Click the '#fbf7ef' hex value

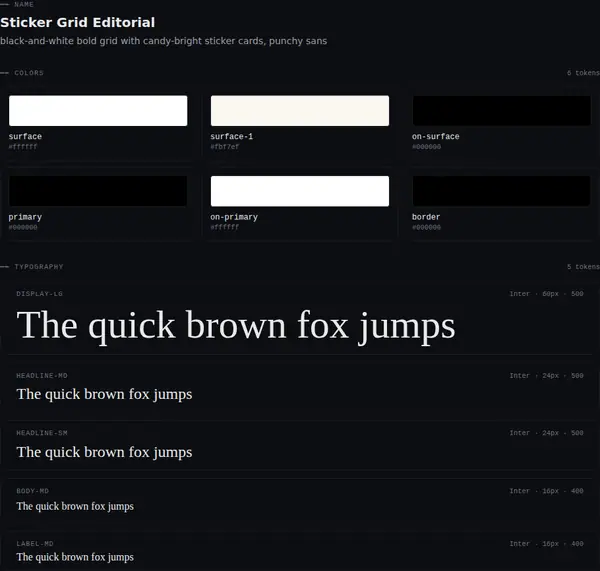(x=225, y=147)
